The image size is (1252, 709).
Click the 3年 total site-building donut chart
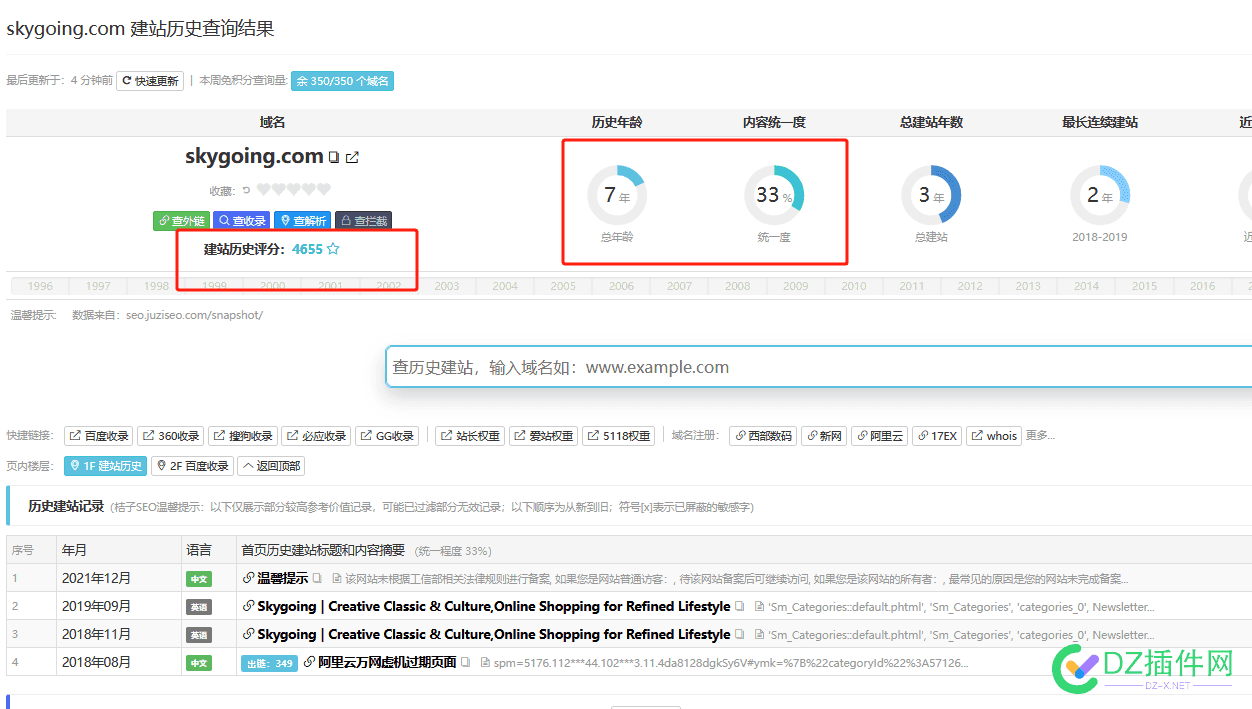(x=931, y=195)
